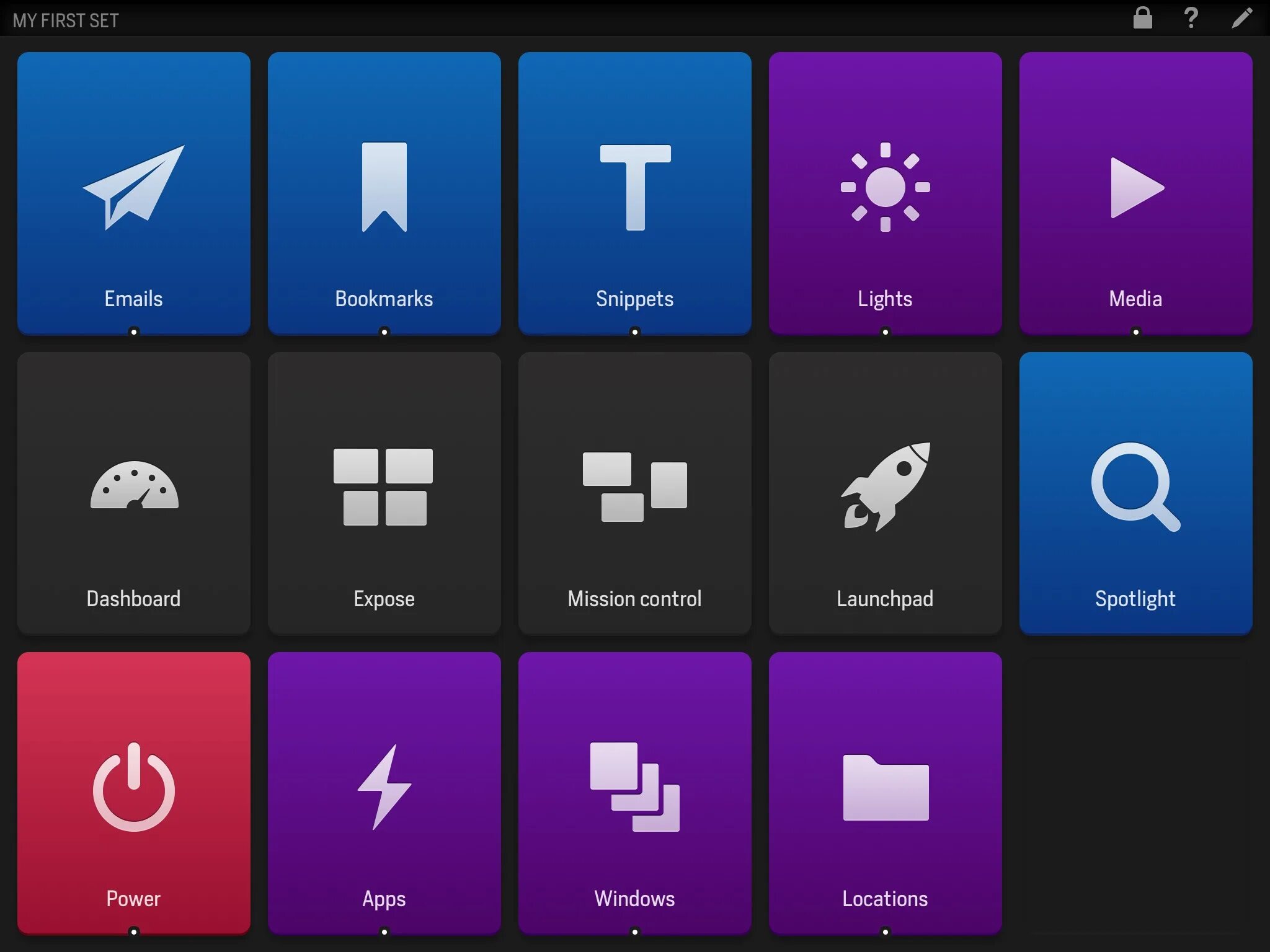Open the Locations folder tile

coord(885,792)
